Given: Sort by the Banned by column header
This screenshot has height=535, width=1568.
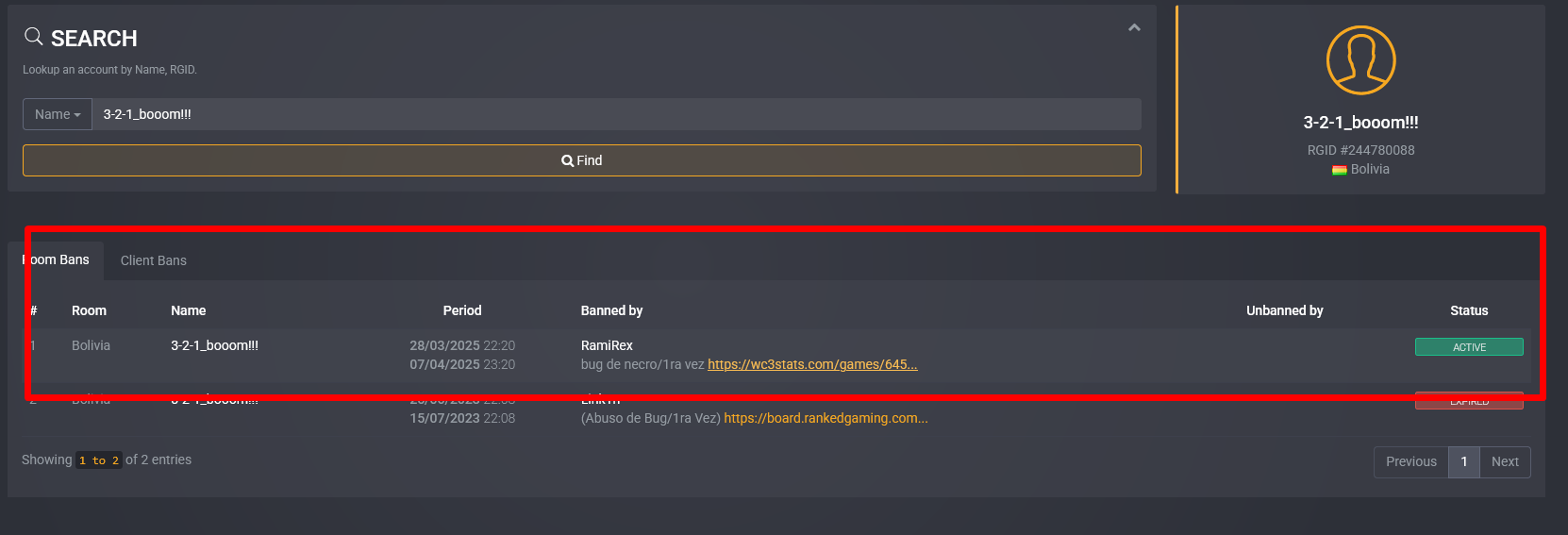Looking at the screenshot, I should click(x=611, y=310).
